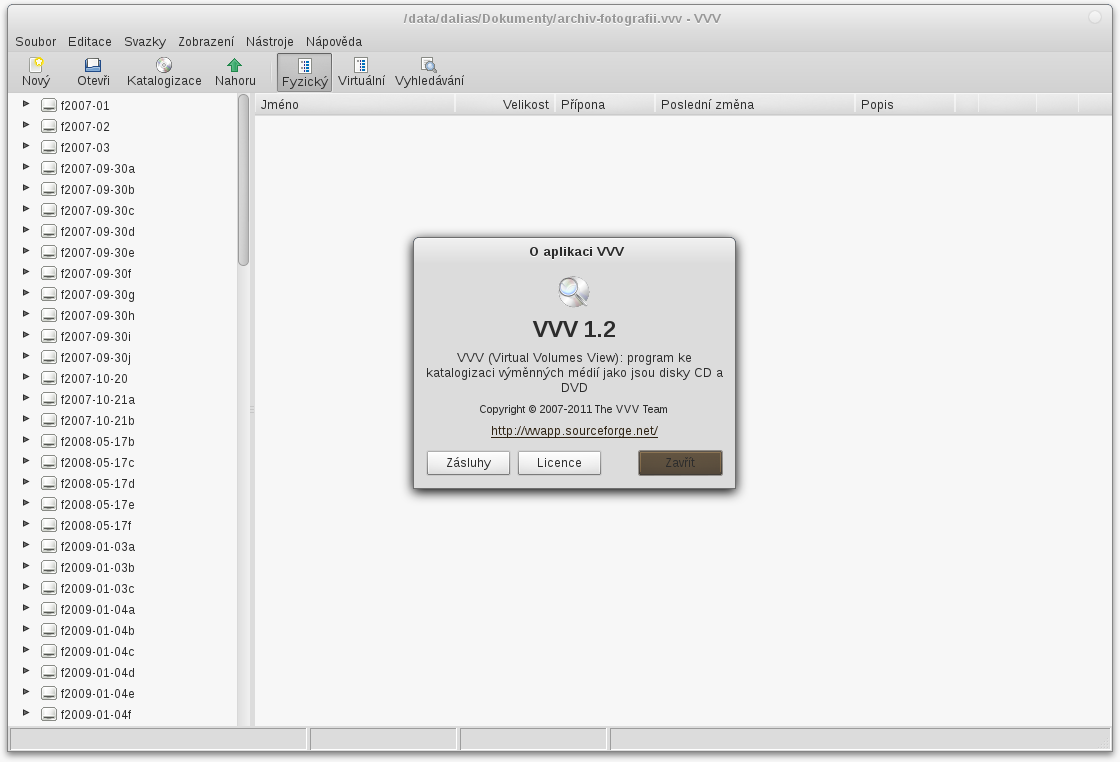
Task: Click the Nahoru up-arrow icon
Action: (234, 65)
